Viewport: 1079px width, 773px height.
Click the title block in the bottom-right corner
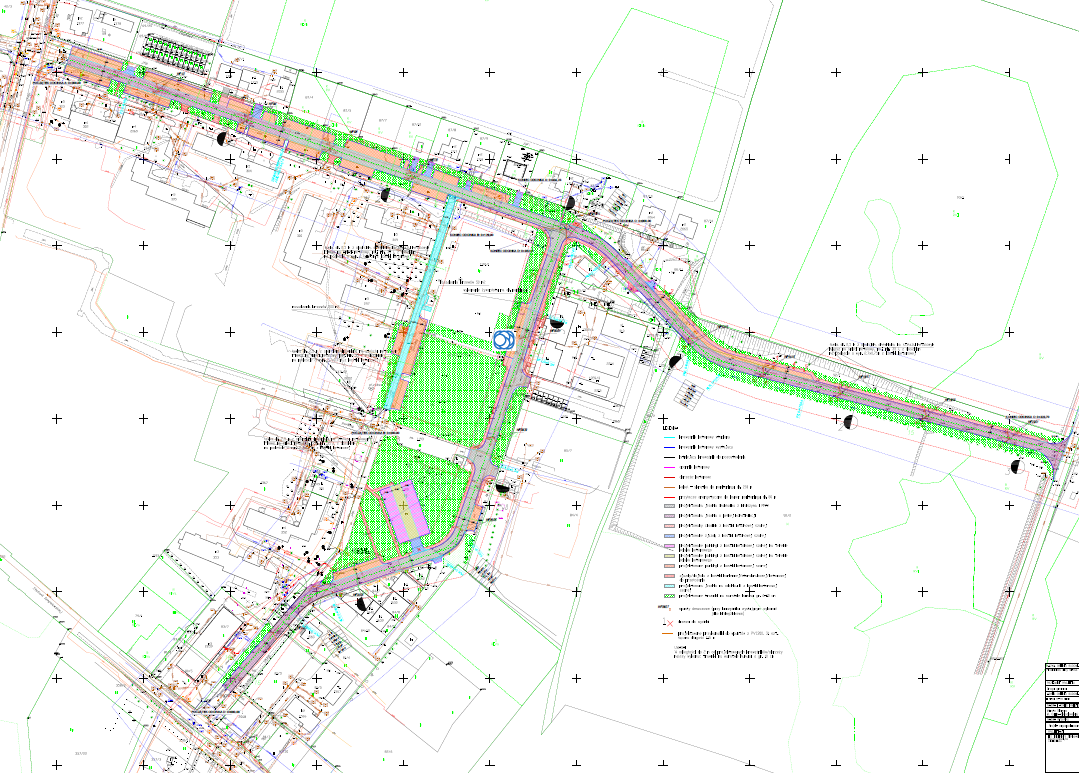pyautogui.click(x=1060, y=715)
